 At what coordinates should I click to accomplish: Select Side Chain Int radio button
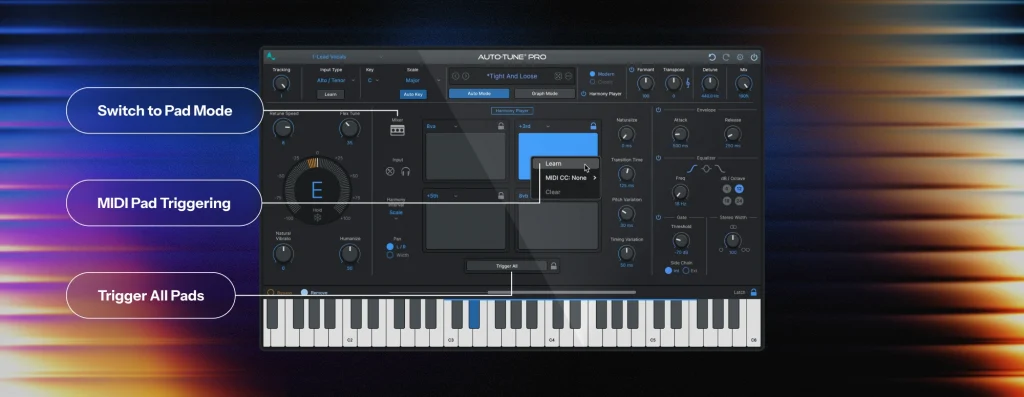pos(669,270)
